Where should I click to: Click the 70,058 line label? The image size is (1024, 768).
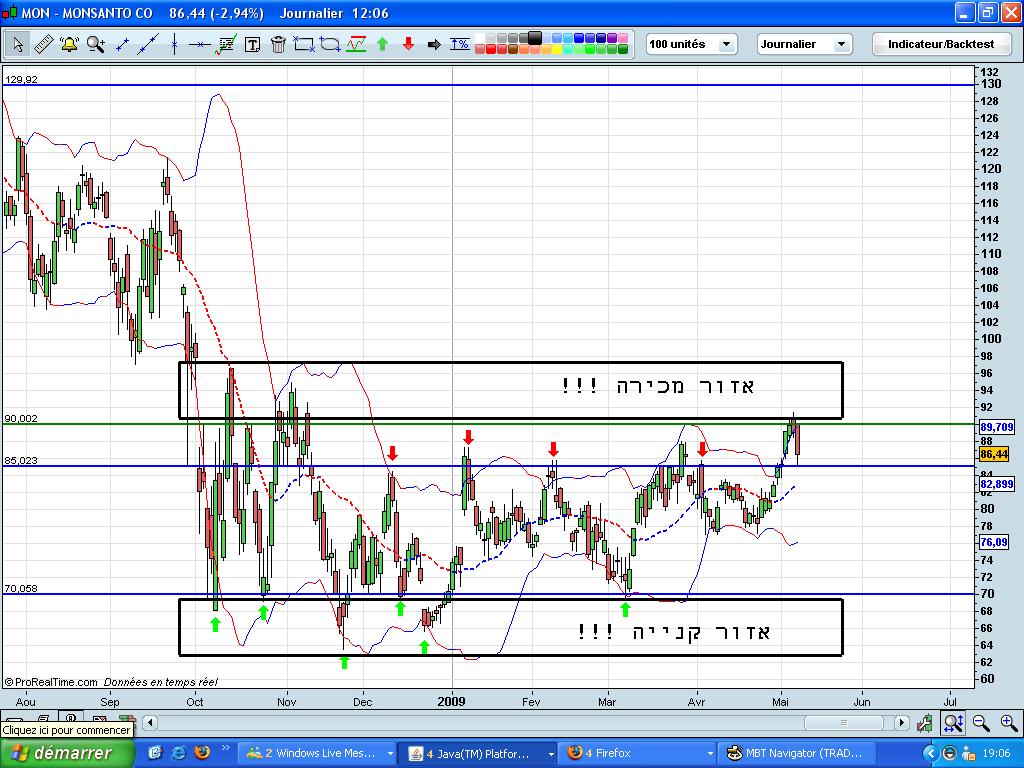point(21,588)
